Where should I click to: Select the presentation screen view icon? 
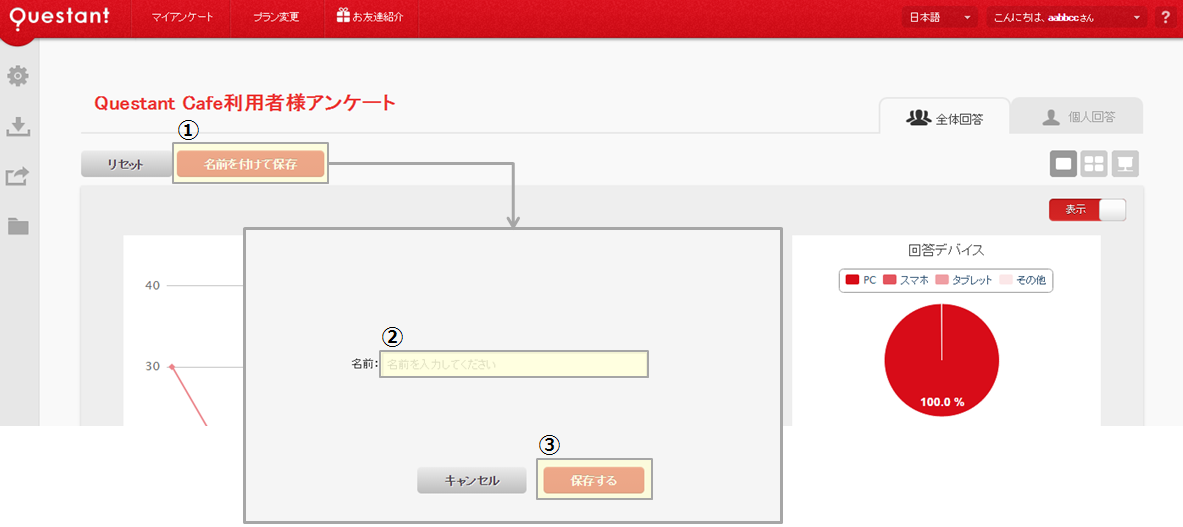coord(1125,164)
